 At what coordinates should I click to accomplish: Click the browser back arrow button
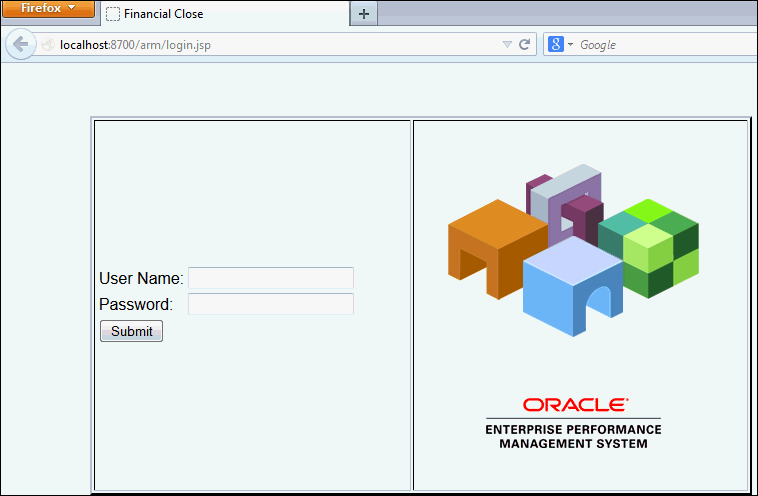[x=20, y=44]
